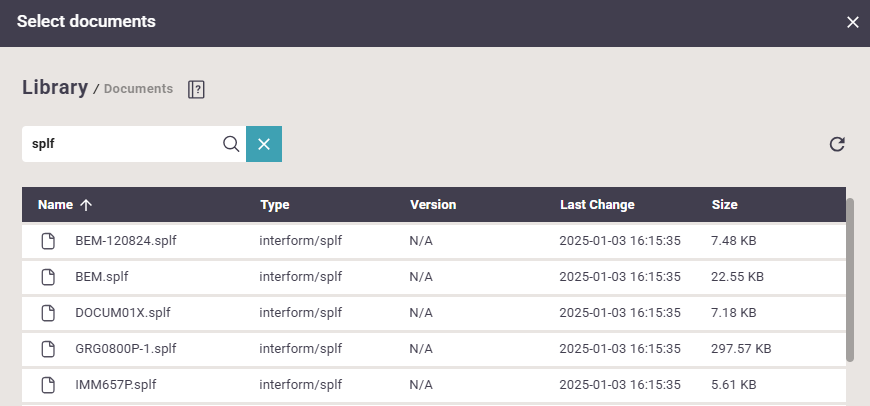
Task: Toggle the Name sort arrow
Action: click(x=86, y=205)
